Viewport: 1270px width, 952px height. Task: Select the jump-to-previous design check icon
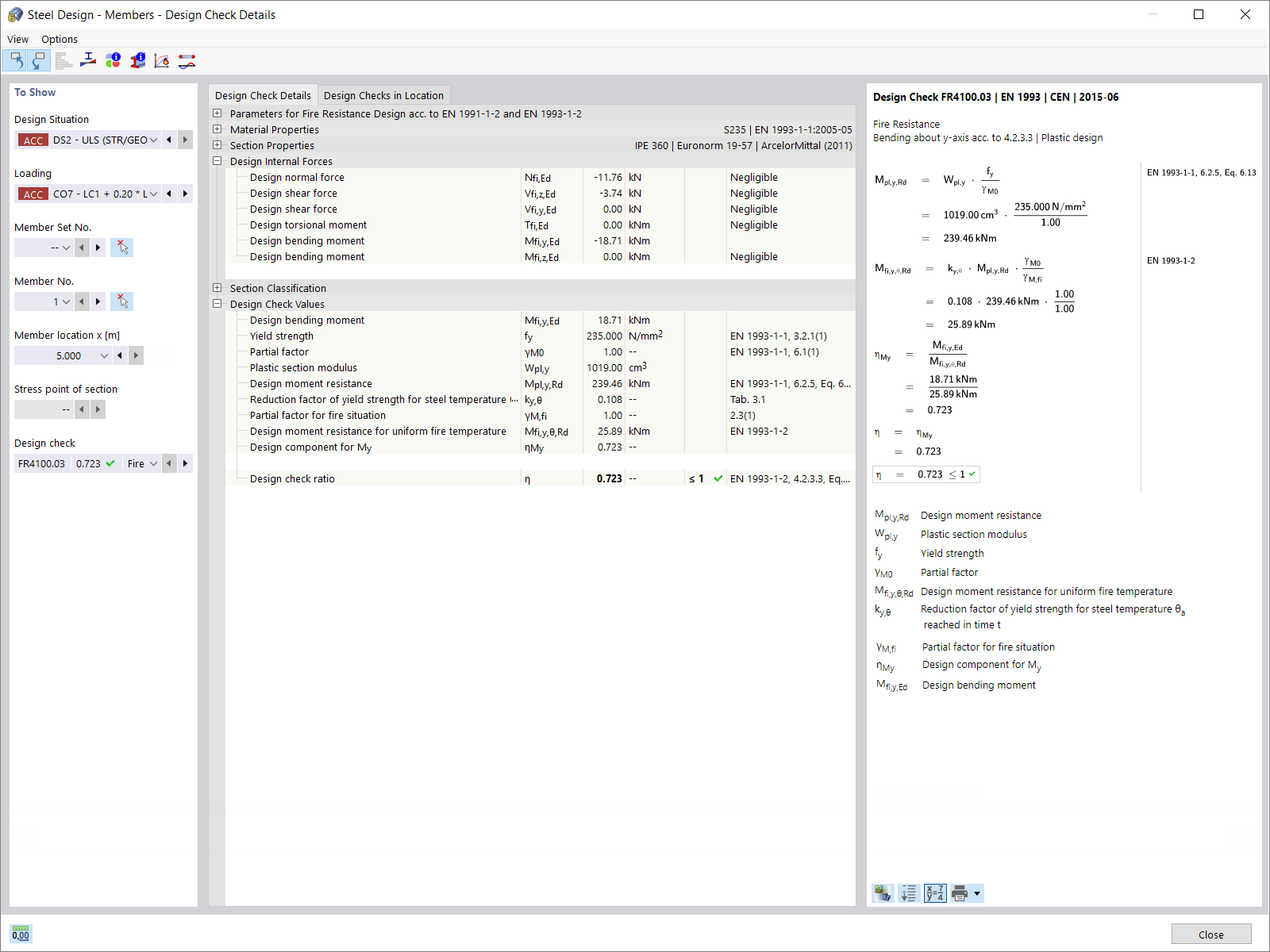[x=16, y=60]
